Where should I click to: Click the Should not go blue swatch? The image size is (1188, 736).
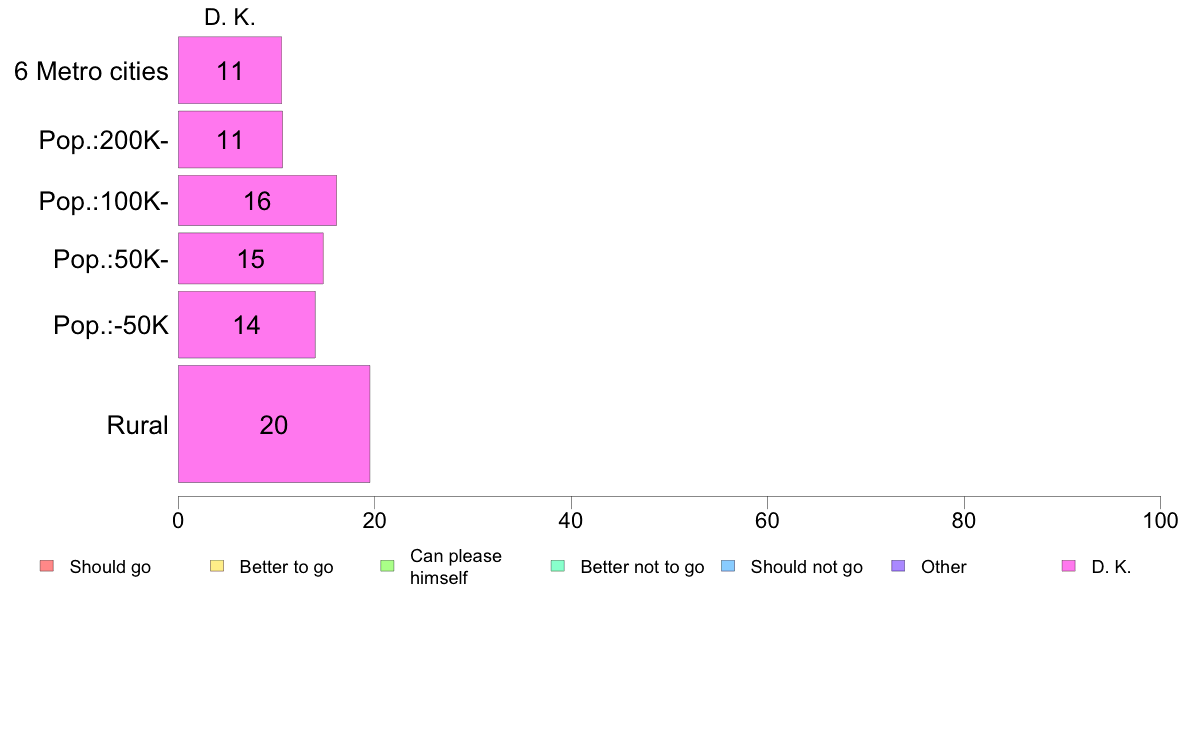pos(728,566)
